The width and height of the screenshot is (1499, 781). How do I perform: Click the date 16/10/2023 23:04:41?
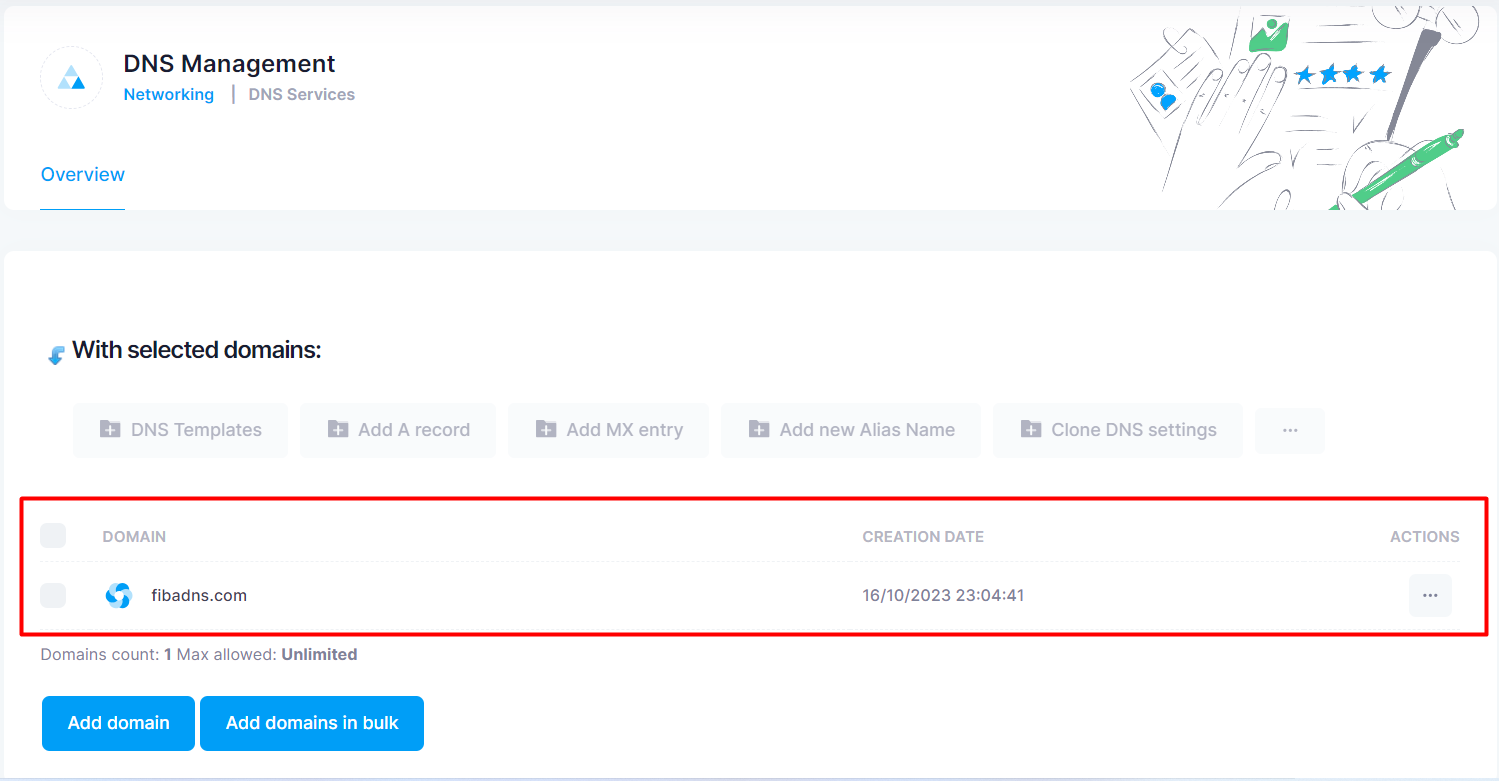[x=943, y=596]
